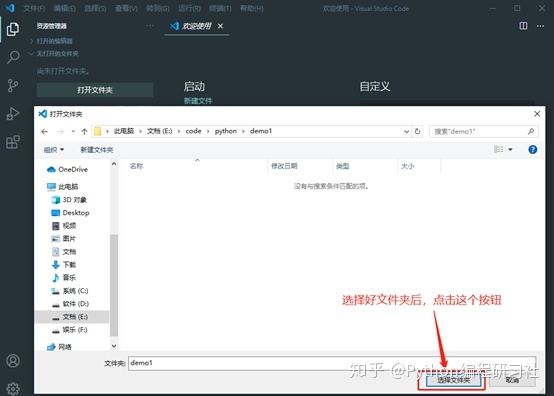Go up one folder level

point(84,131)
